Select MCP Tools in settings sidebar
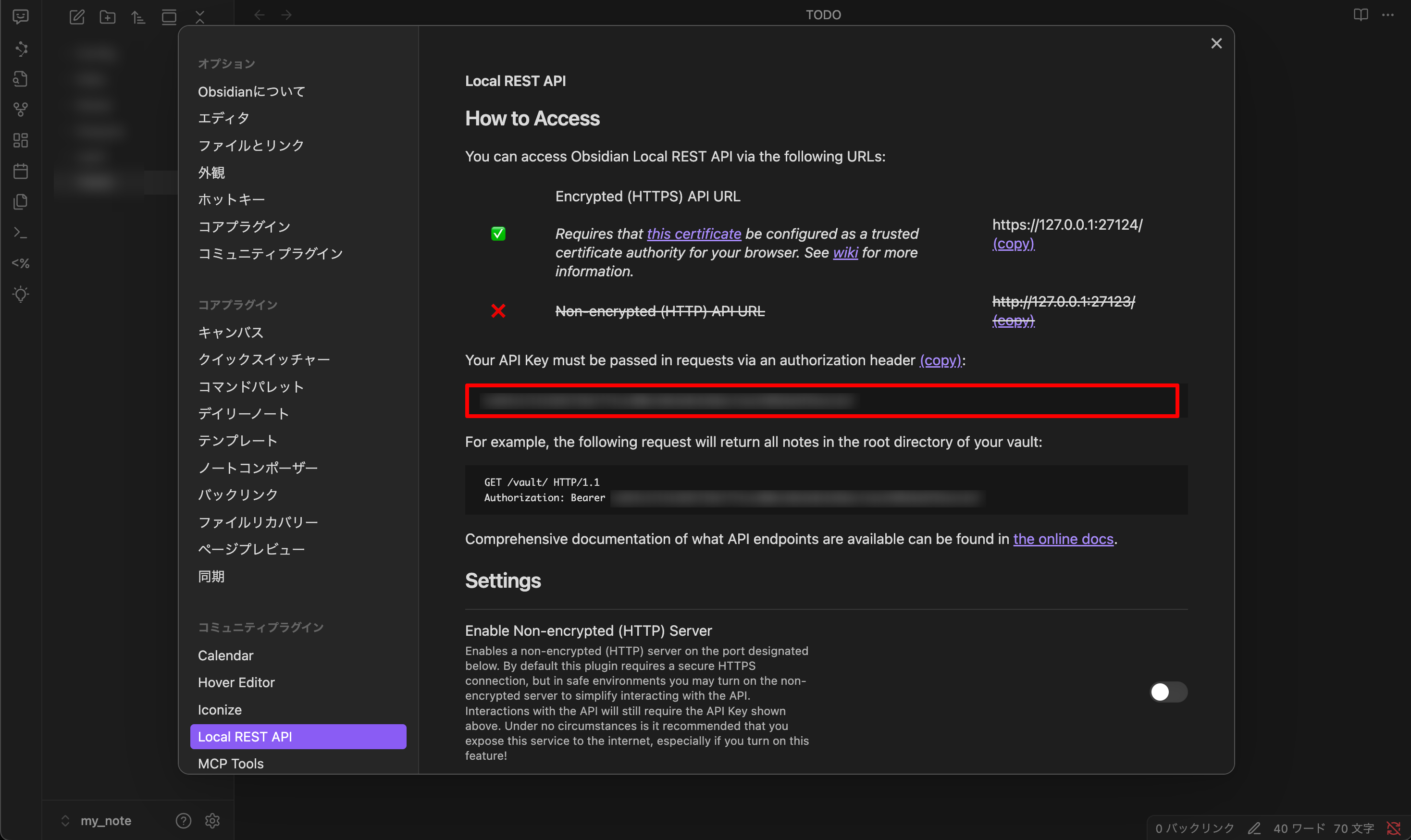The height and width of the screenshot is (840, 1411). point(231,764)
